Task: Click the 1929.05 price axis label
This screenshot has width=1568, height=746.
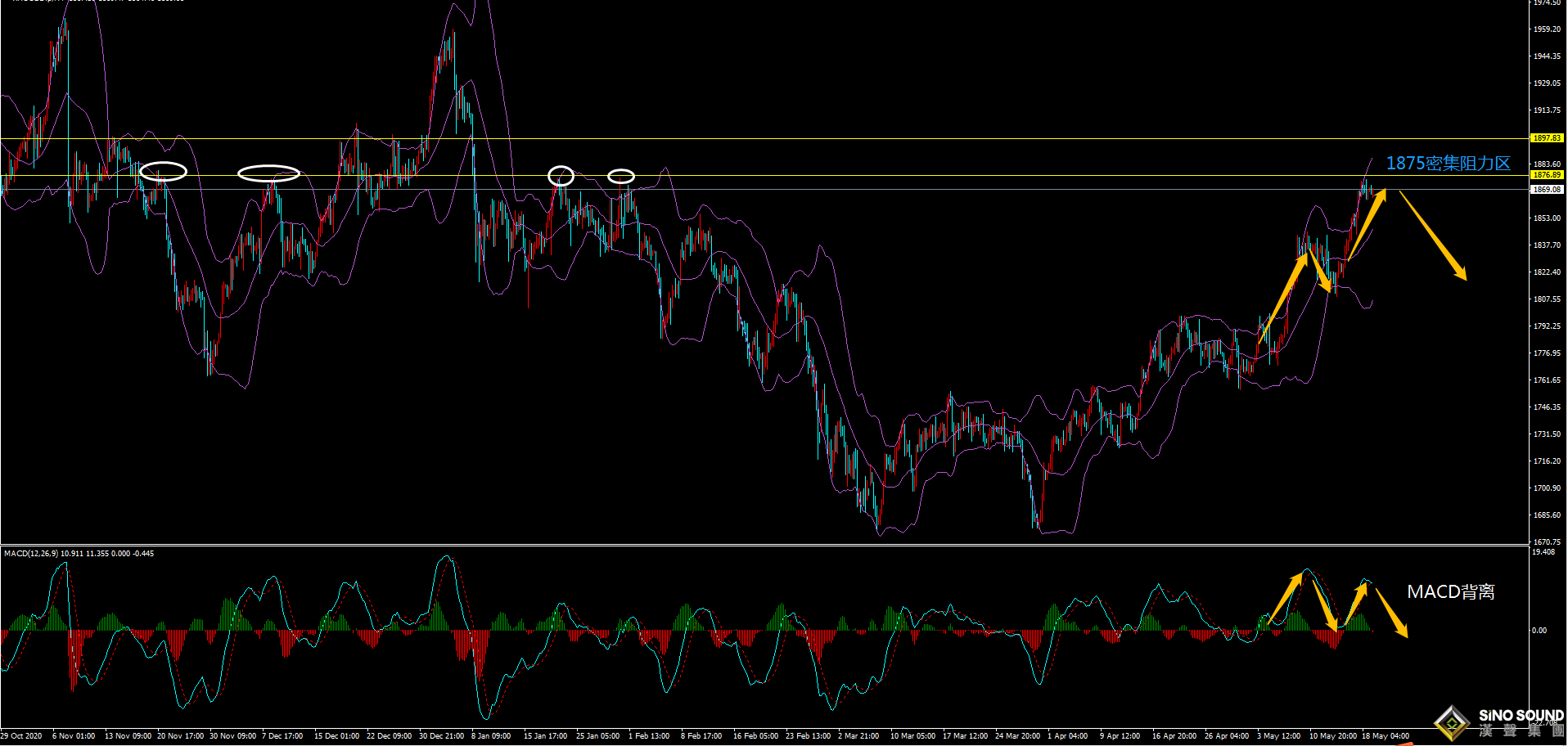Action: 1547,83
